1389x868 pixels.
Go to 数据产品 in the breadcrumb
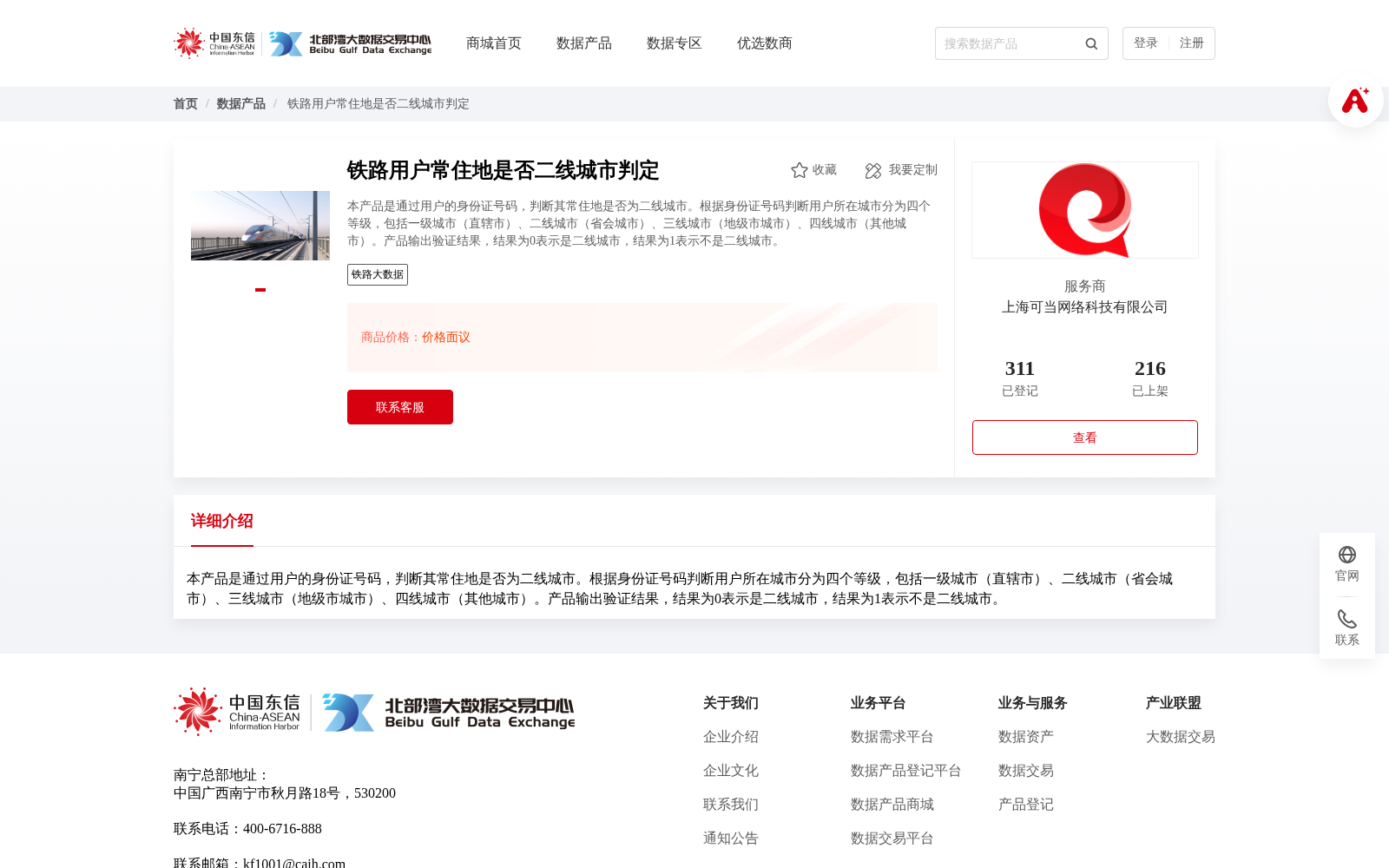[241, 104]
